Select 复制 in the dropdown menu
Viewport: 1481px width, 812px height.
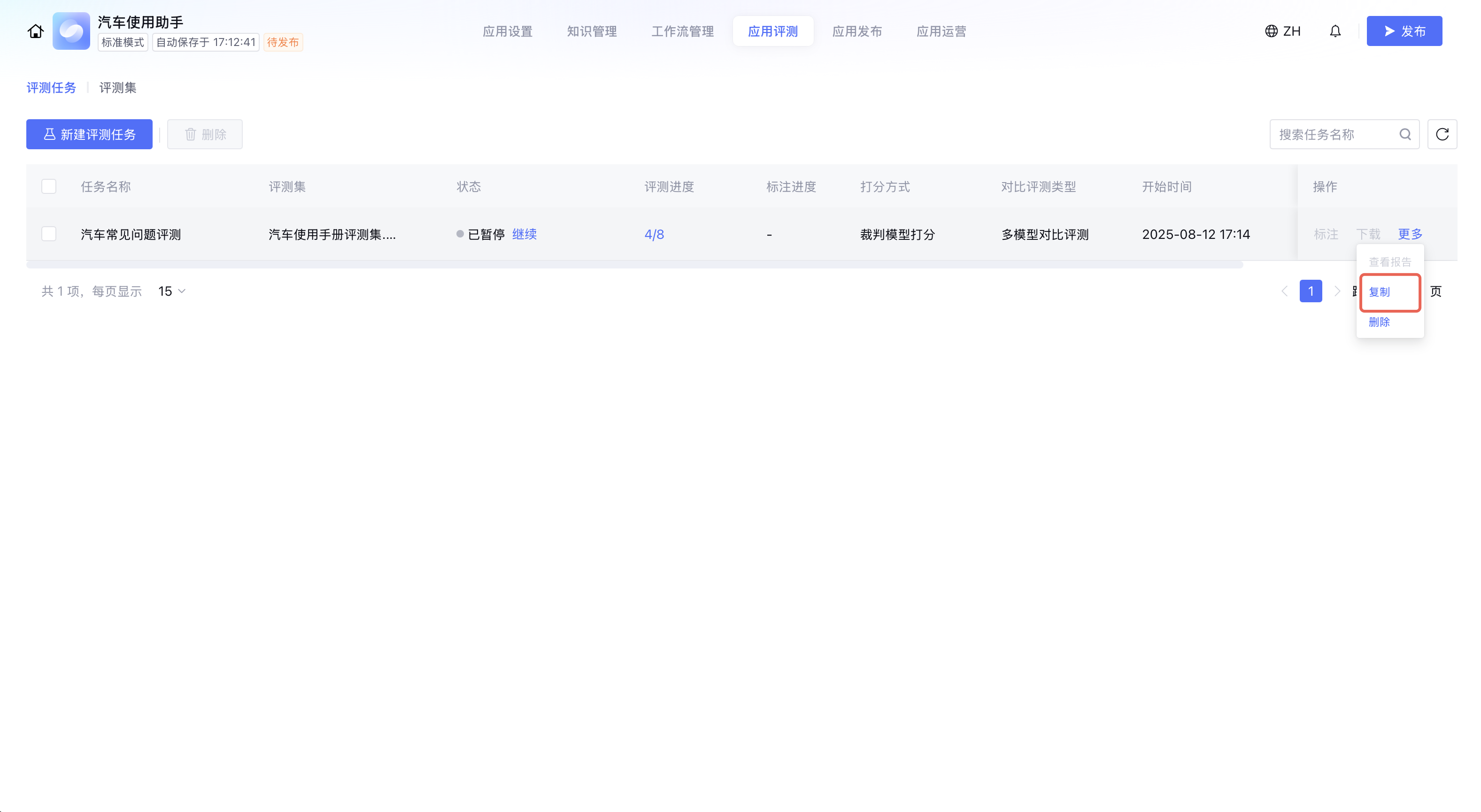(x=1379, y=292)
